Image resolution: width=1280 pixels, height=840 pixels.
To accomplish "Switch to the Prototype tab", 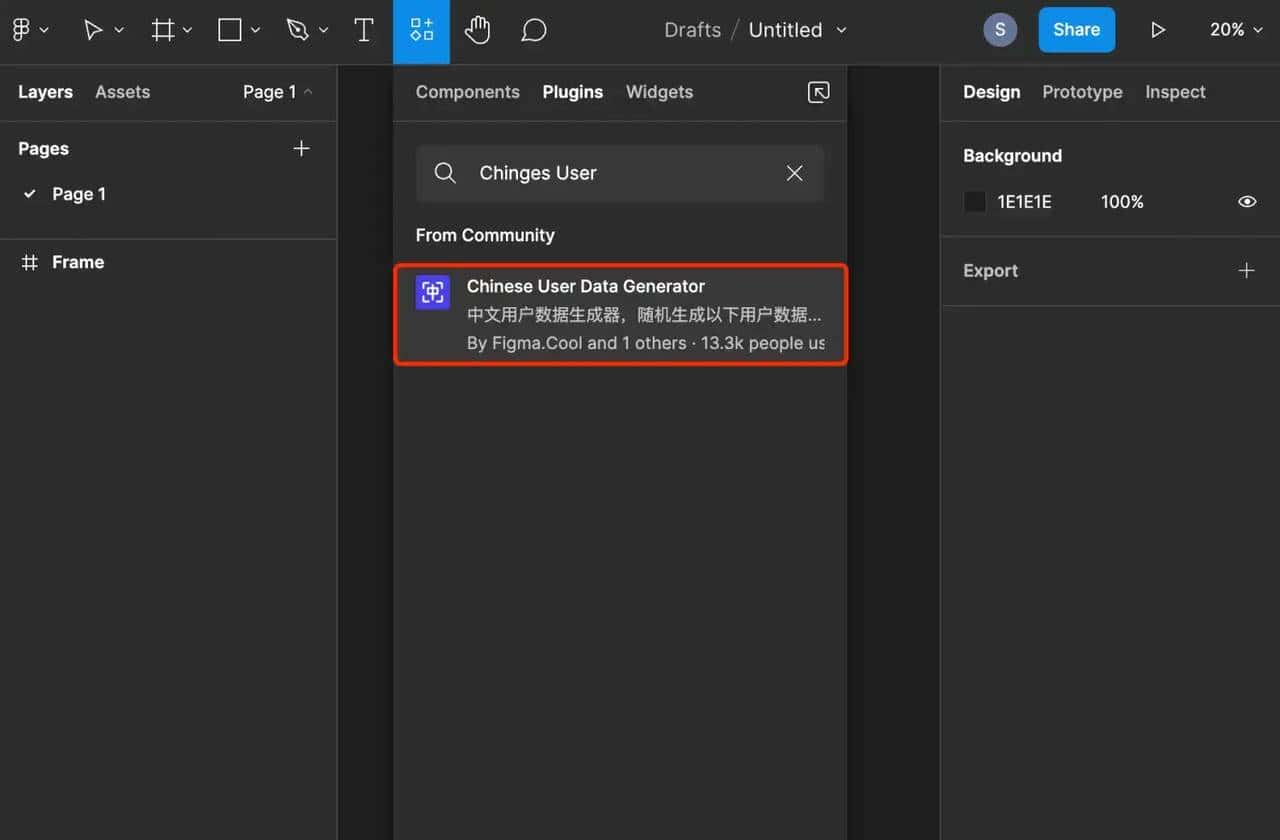I will point(1082,92).
